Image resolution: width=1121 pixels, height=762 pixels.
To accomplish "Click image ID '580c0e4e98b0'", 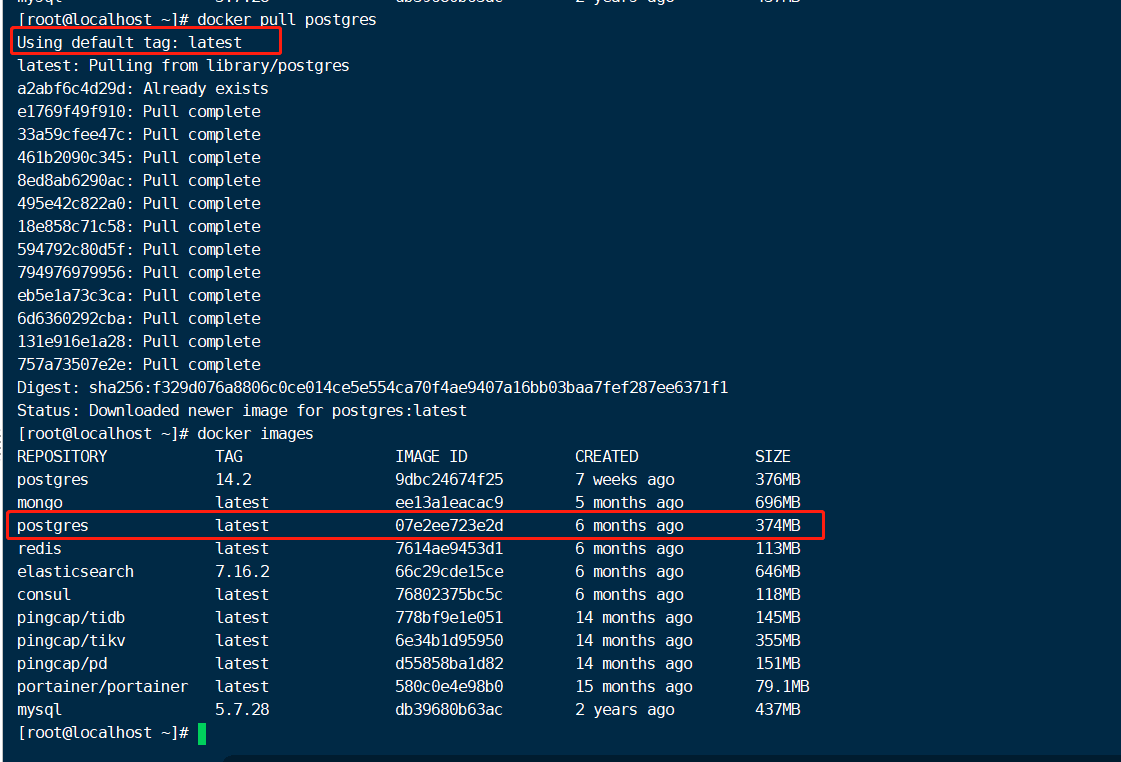I will 449,687.
